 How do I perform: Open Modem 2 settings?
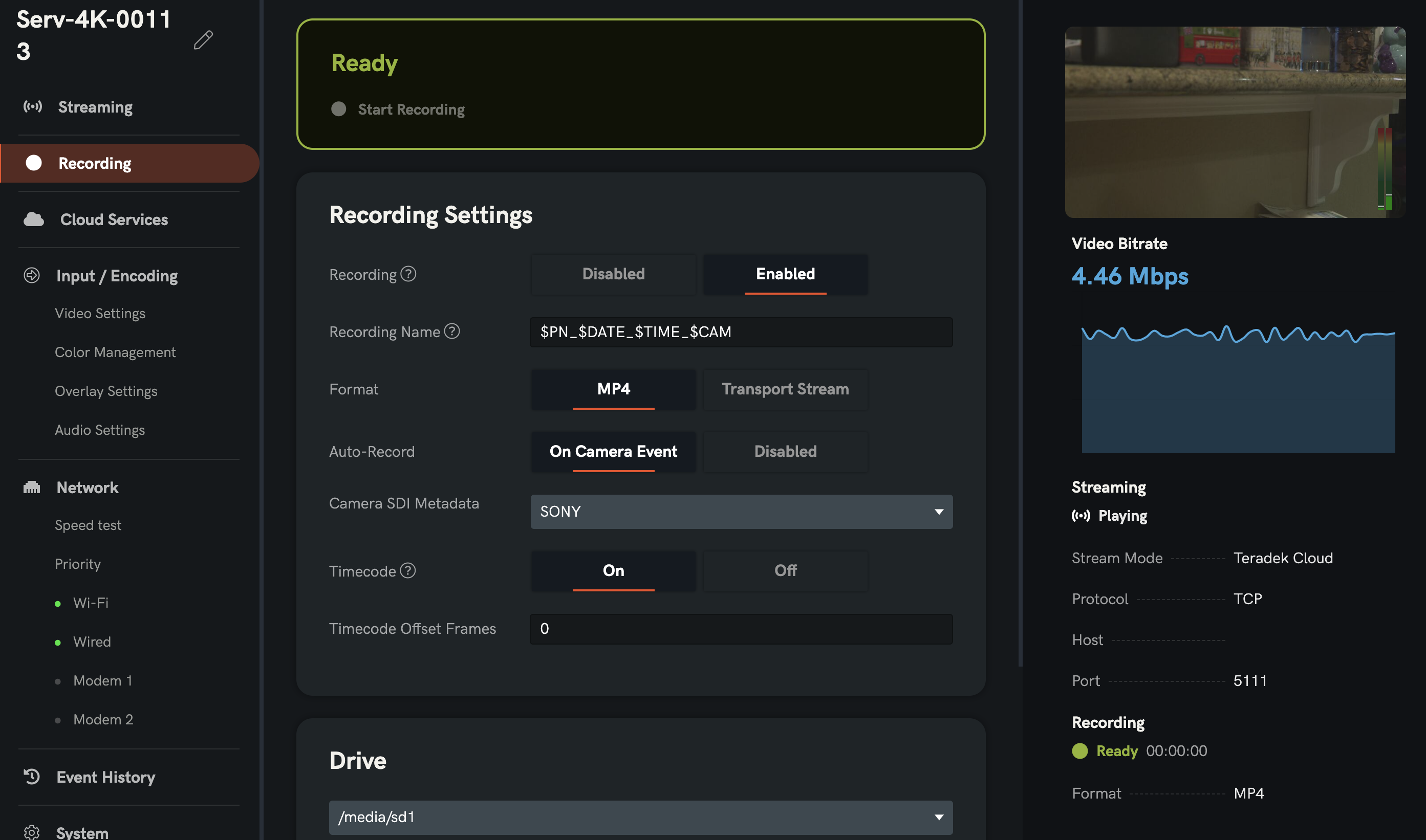coord(103,719)
